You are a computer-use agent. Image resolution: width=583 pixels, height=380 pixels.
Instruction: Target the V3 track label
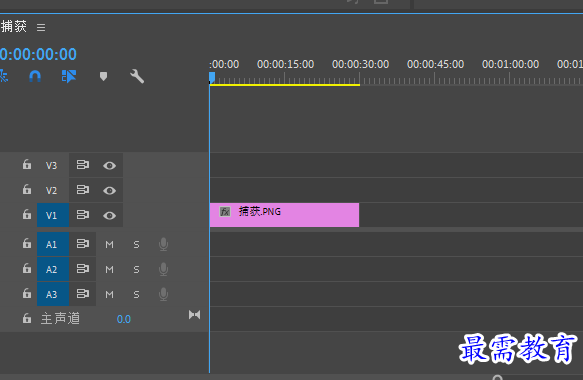click(51, 165)
